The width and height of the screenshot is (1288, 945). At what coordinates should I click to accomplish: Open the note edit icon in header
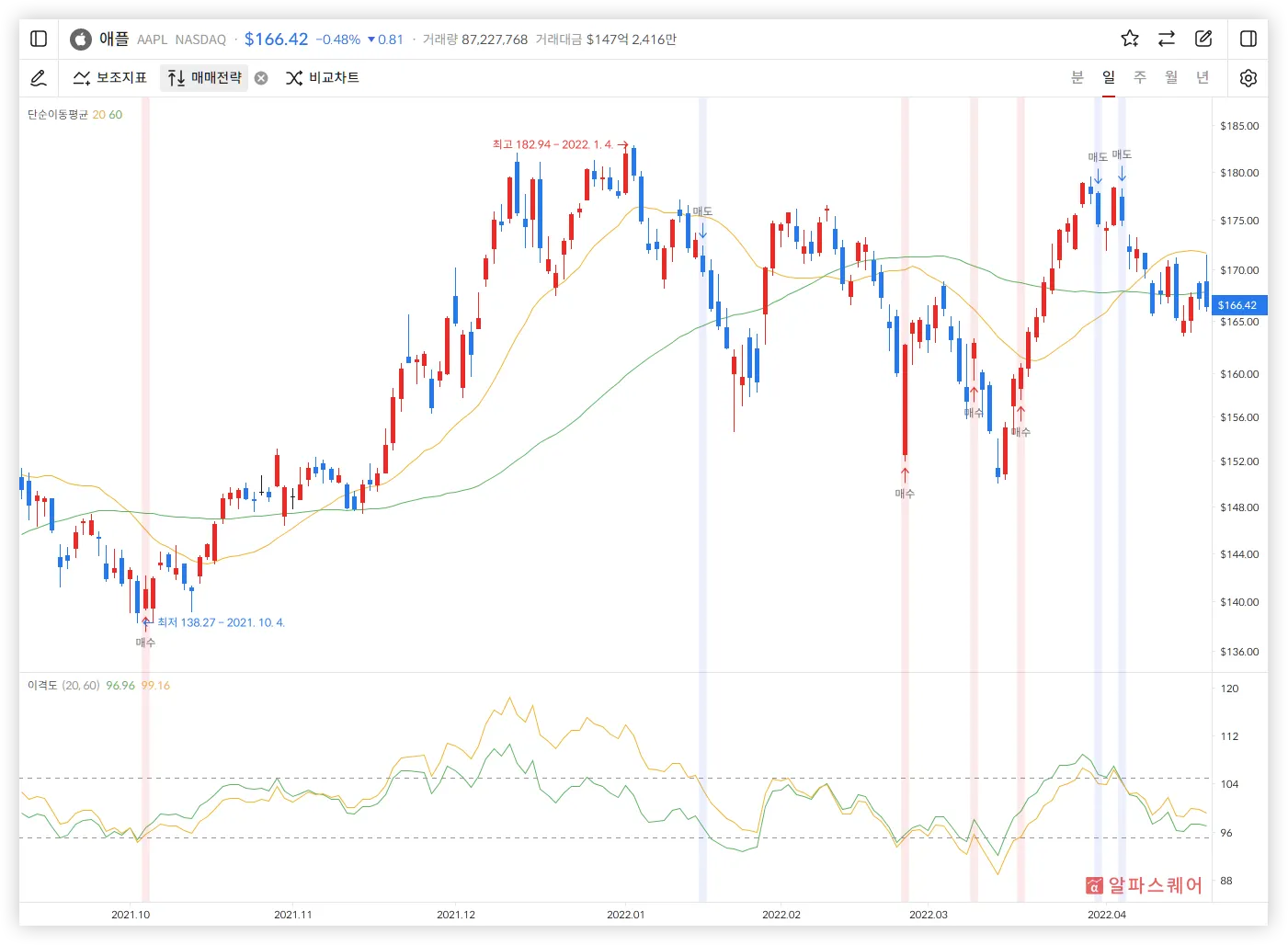click(1203, 39)
